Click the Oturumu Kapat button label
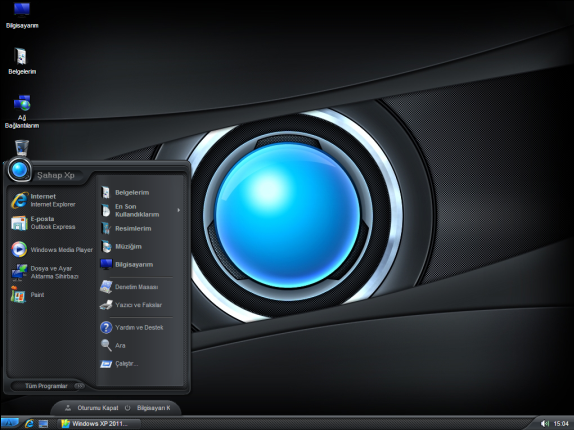The height and width of the screenshot is (430, 574). pos(98,408)
